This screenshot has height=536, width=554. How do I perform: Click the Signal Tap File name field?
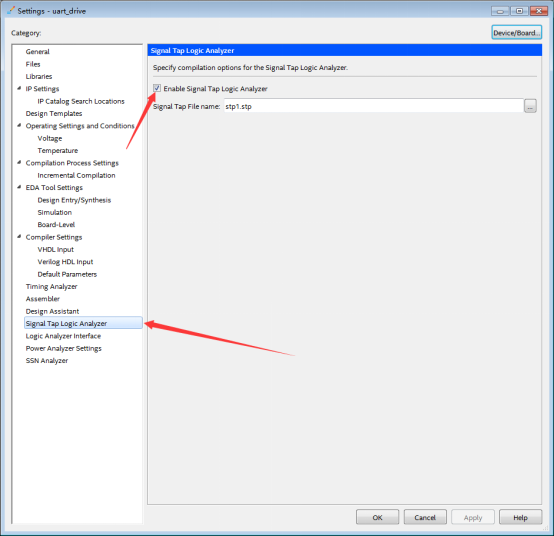point(373,106)
